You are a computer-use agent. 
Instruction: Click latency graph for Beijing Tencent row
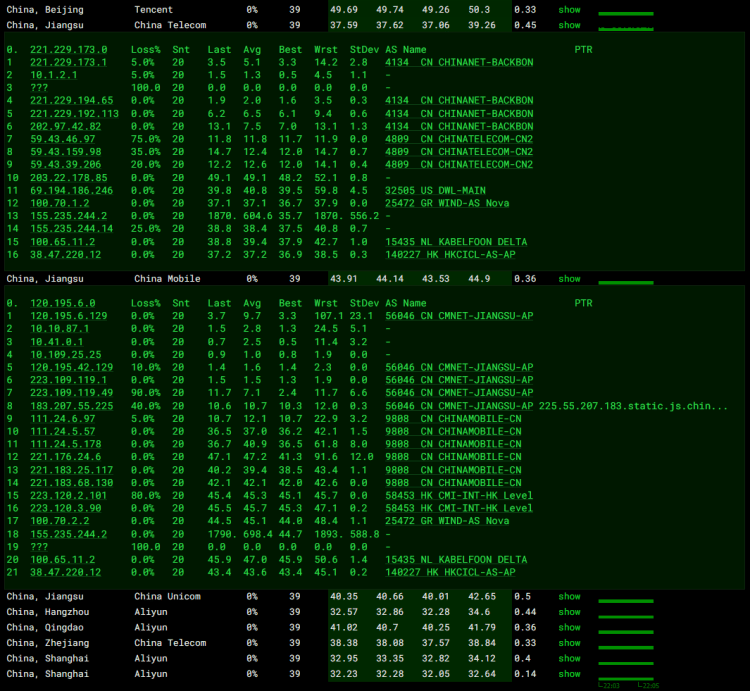click(x=626, y=11)
